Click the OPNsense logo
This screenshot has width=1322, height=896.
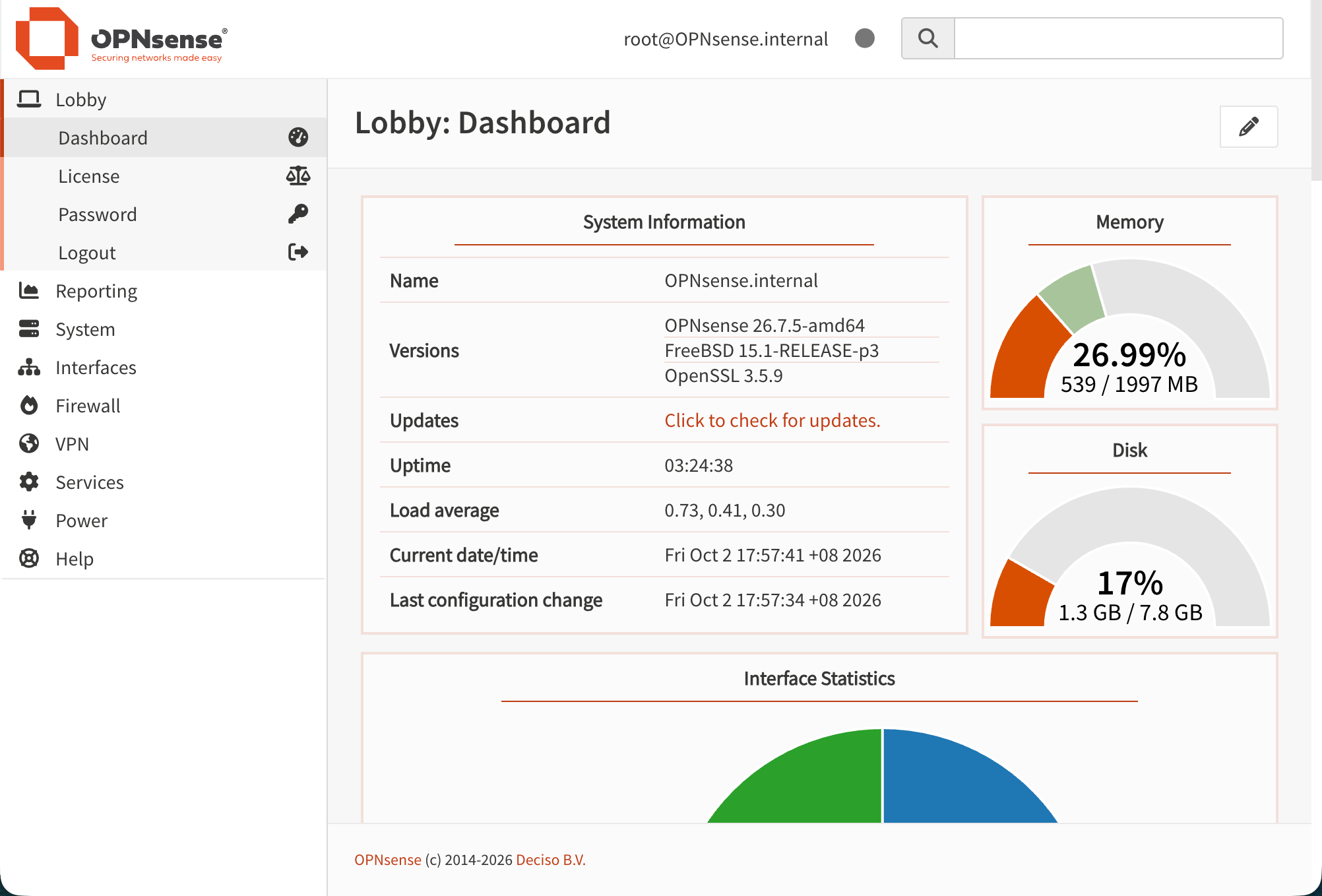pyautogui.click(x=121, y=39)
